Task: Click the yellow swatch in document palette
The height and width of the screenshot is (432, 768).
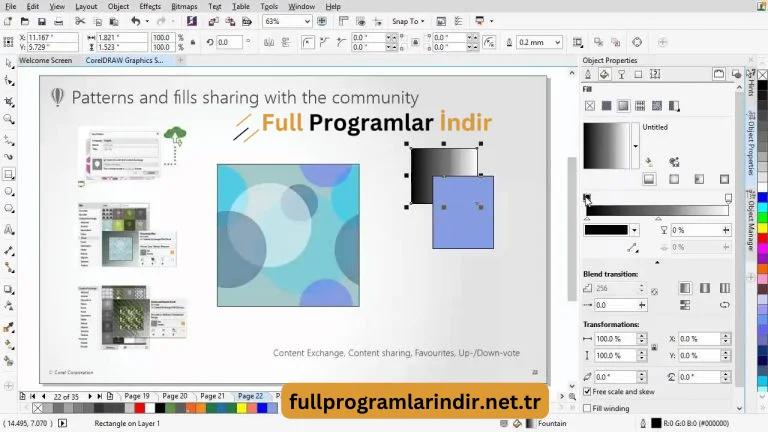Action: (241, 408)
